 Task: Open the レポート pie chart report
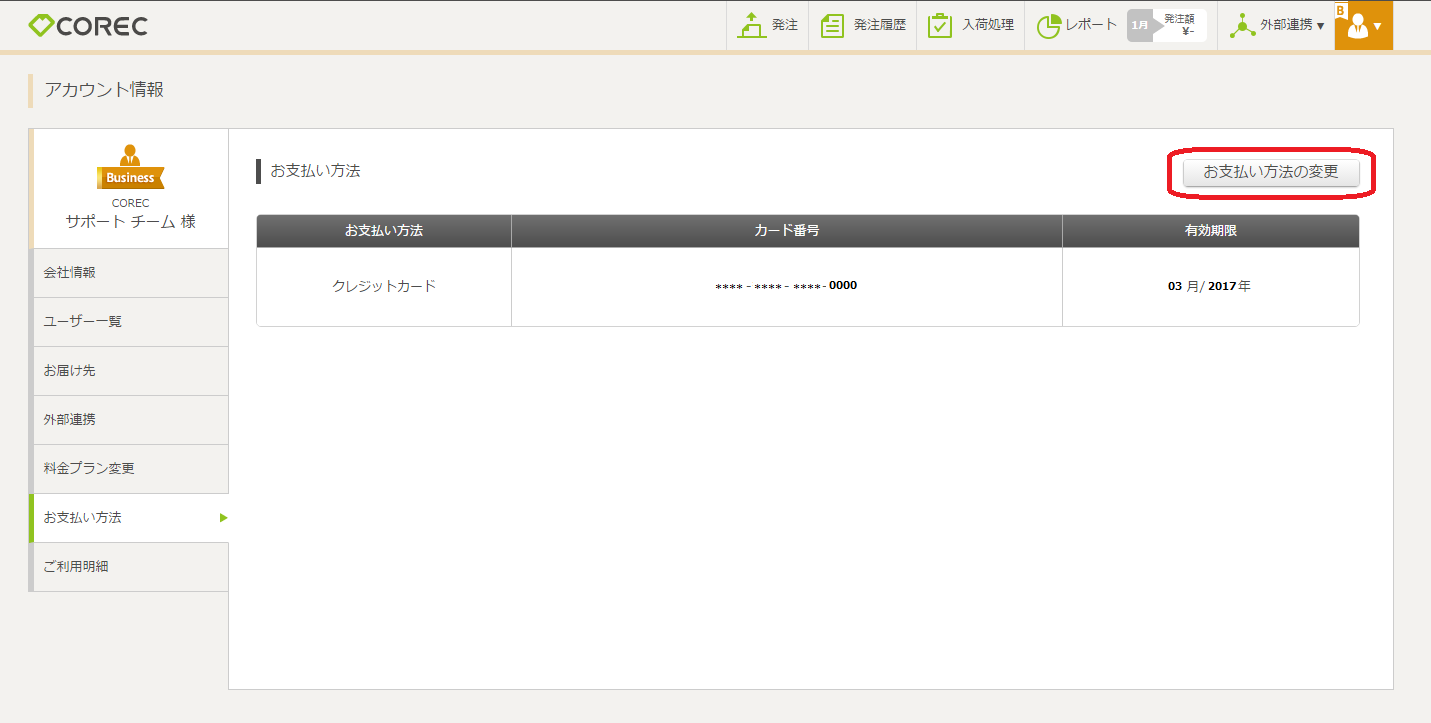tap(1076, 26)
